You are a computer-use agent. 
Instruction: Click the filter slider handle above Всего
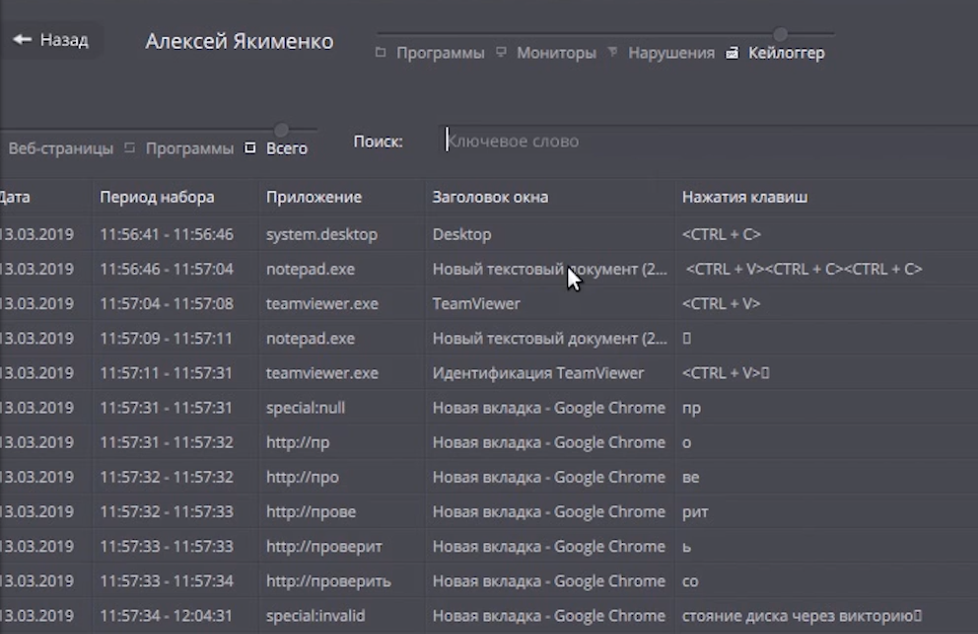pos(281,130)
